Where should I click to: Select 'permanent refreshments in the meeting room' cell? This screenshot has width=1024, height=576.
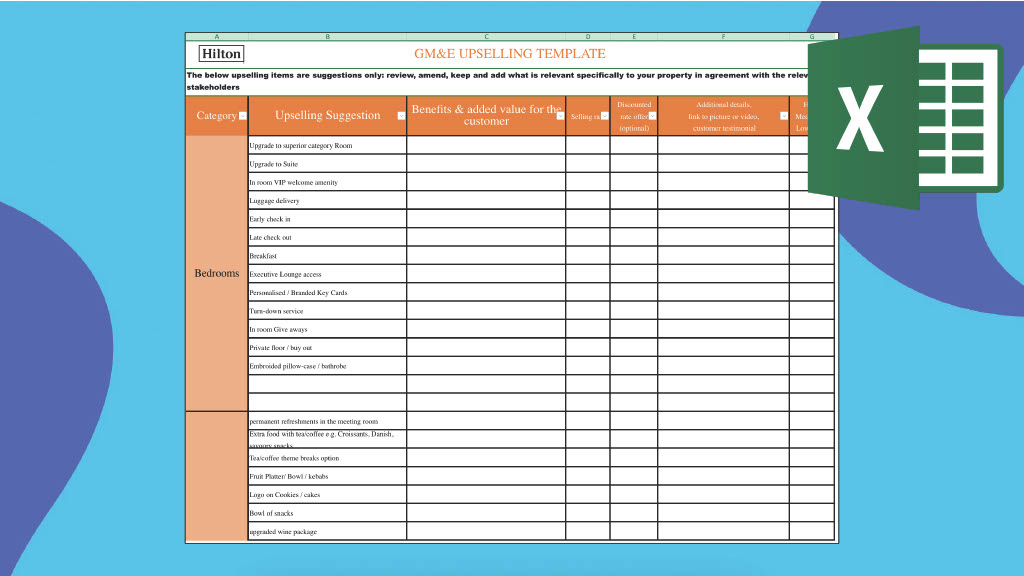coord(327,421)
